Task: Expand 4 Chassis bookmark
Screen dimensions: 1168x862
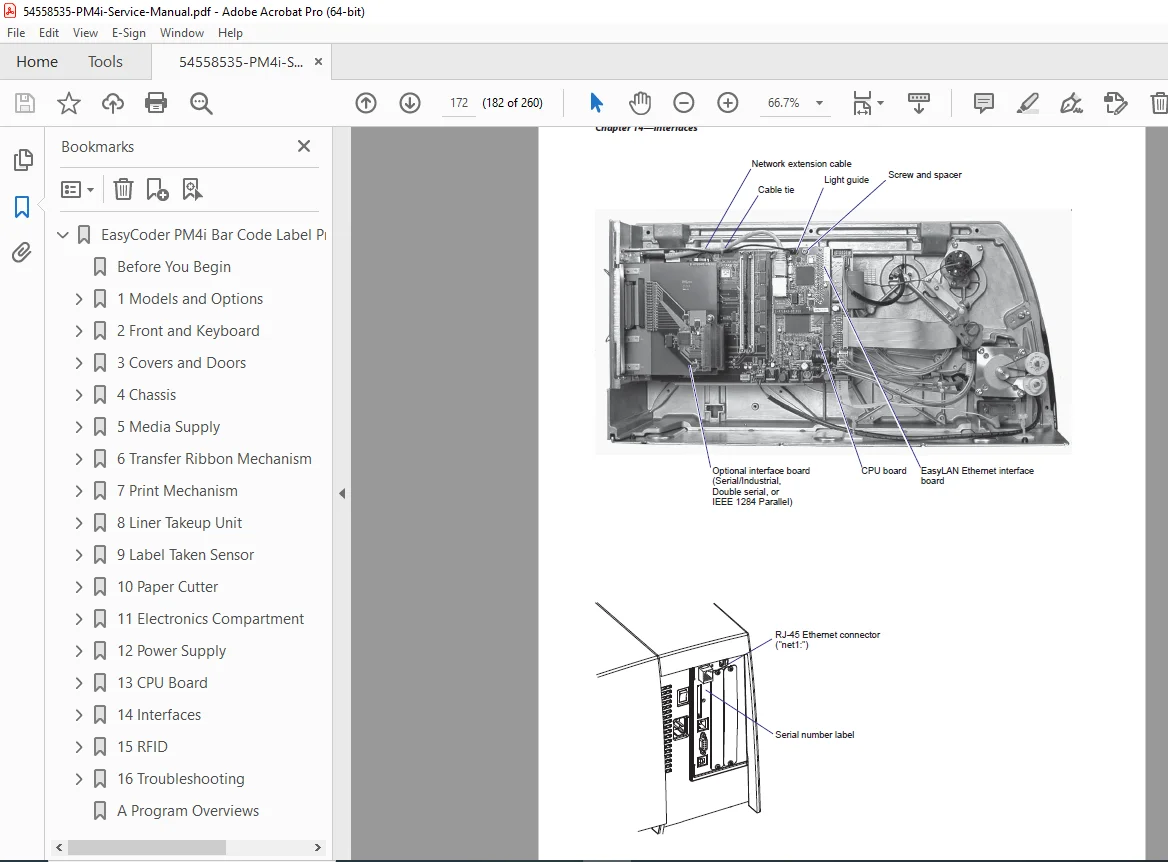Action: click(79, 395)
